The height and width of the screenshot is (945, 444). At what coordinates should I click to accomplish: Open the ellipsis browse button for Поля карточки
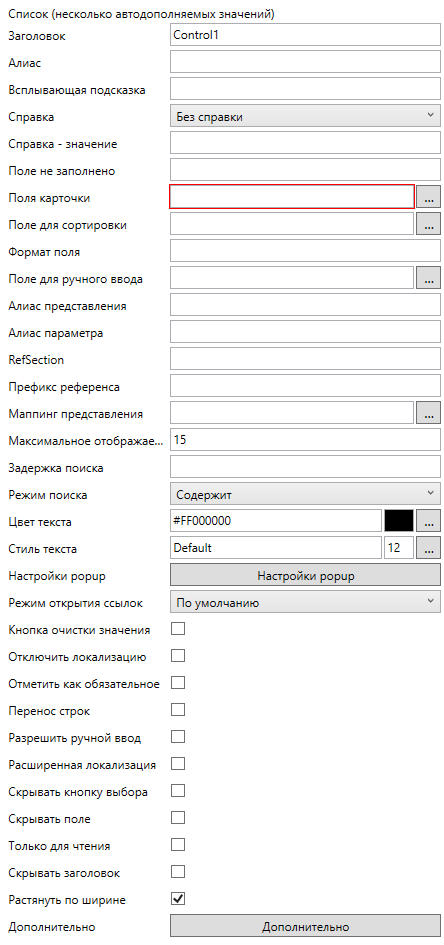coord(428,196)
